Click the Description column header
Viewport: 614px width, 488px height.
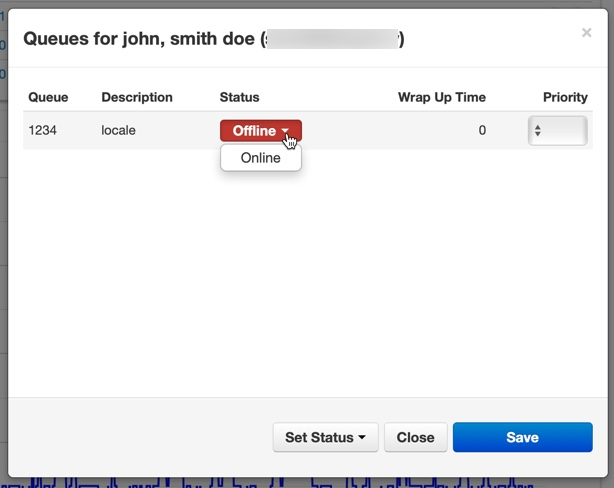[137, 97]
